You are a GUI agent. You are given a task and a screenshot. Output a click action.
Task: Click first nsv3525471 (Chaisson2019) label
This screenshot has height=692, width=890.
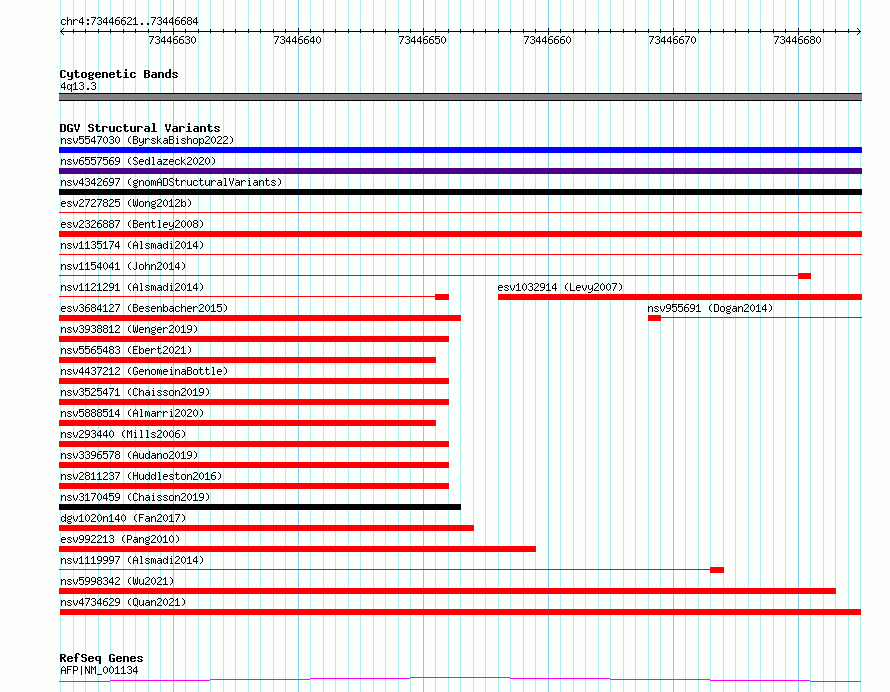click(x=135, y=392)
